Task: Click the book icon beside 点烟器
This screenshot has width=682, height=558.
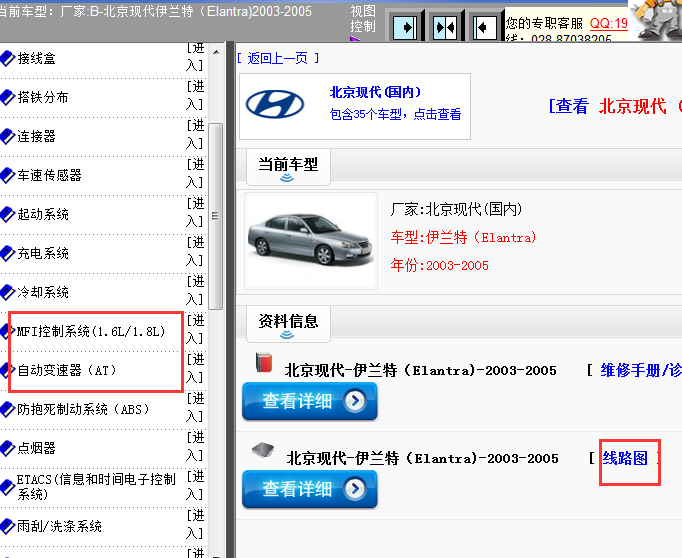Action: click(x=7, y=448)
